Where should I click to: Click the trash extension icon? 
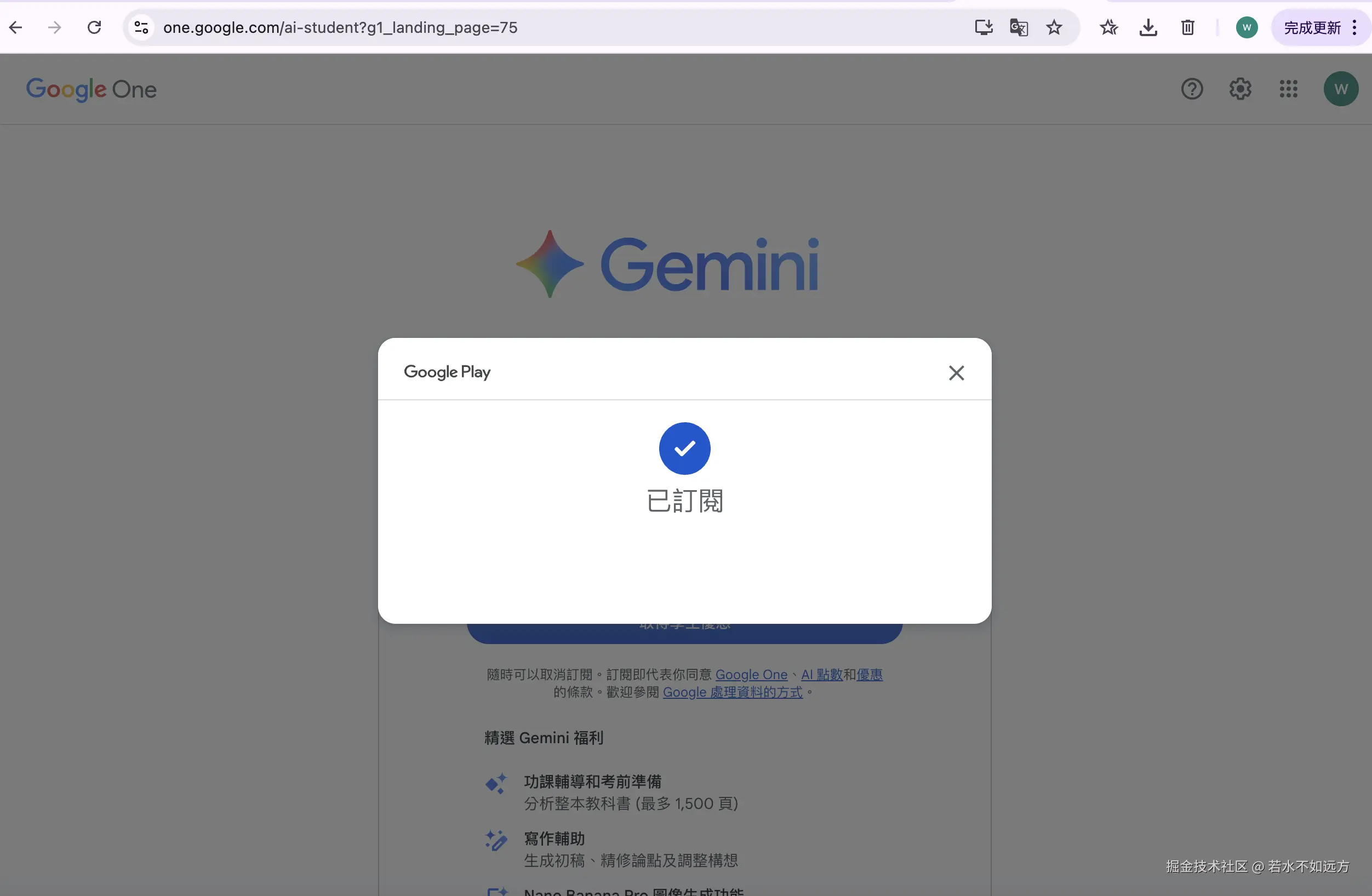coord(1187,27)
